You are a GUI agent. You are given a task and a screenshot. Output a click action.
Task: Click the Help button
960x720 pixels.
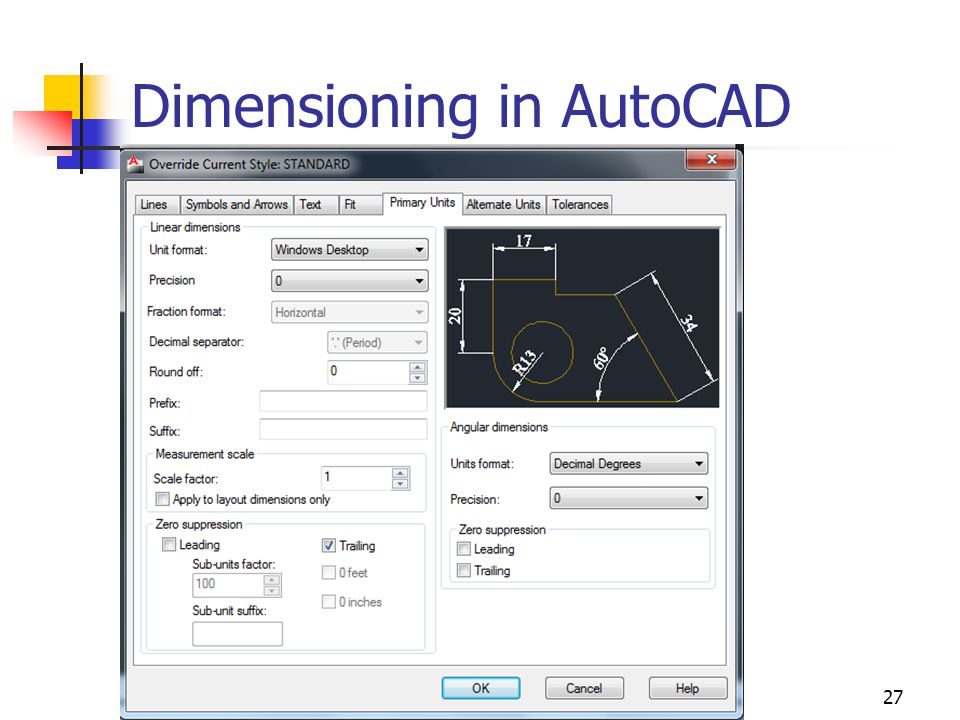pyautogui.click(x=688, y=688)
